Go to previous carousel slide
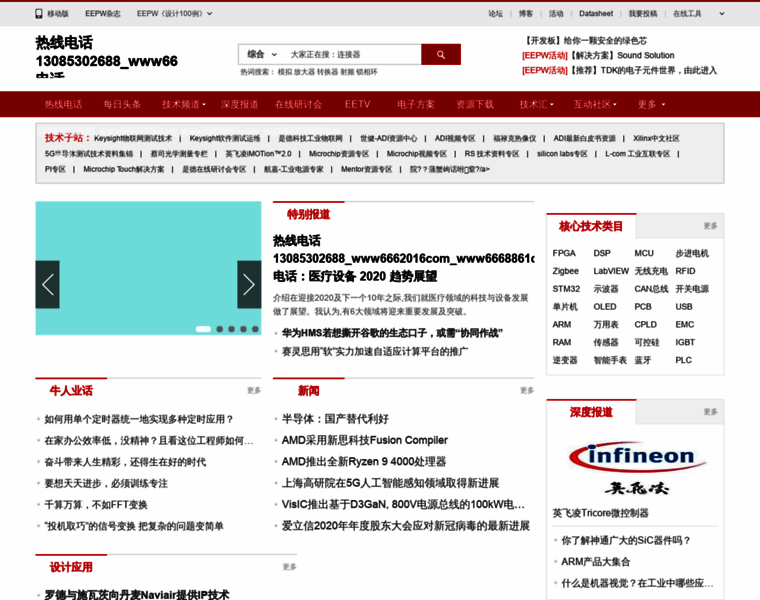Viewport: 760px width, 600px height. point(47,284)
